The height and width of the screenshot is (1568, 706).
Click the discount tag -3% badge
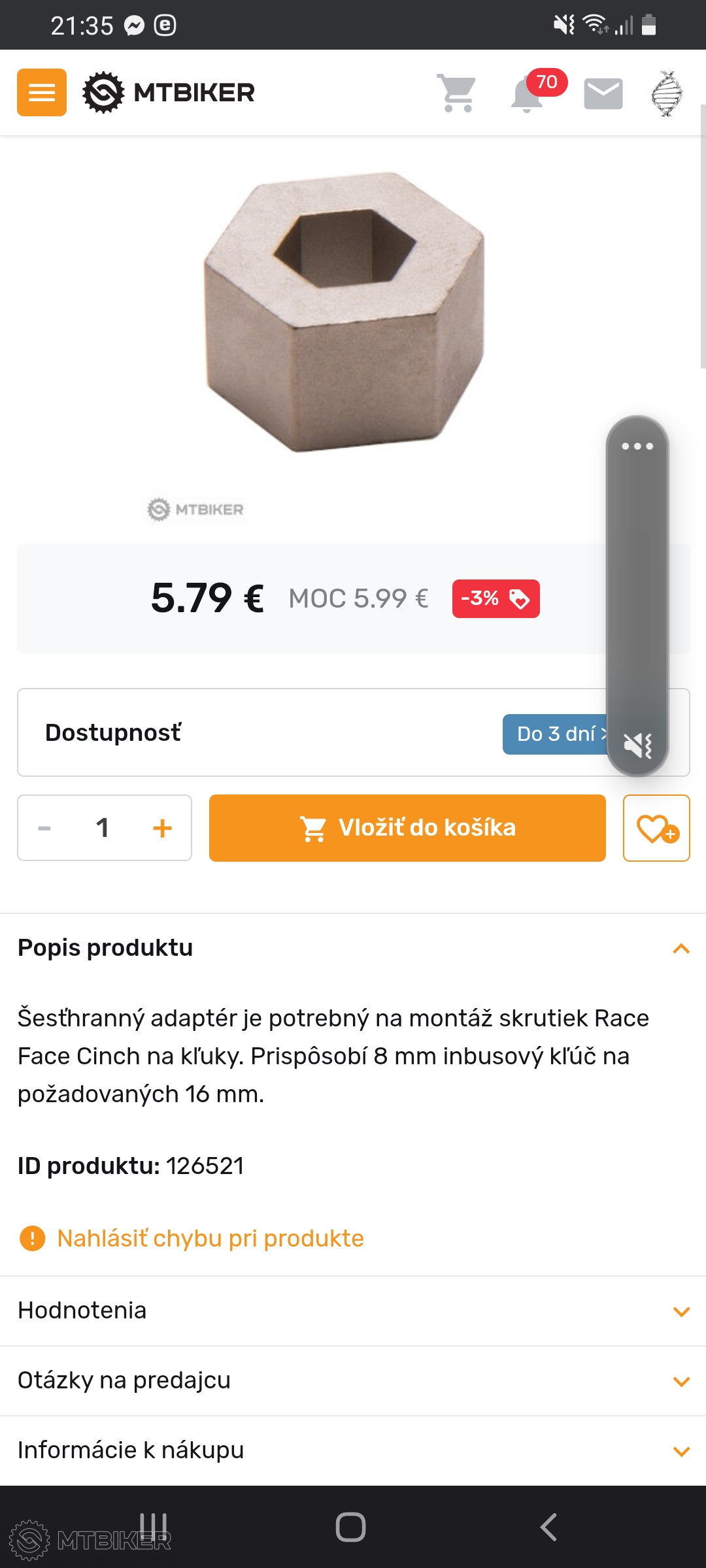click(496, 598)
